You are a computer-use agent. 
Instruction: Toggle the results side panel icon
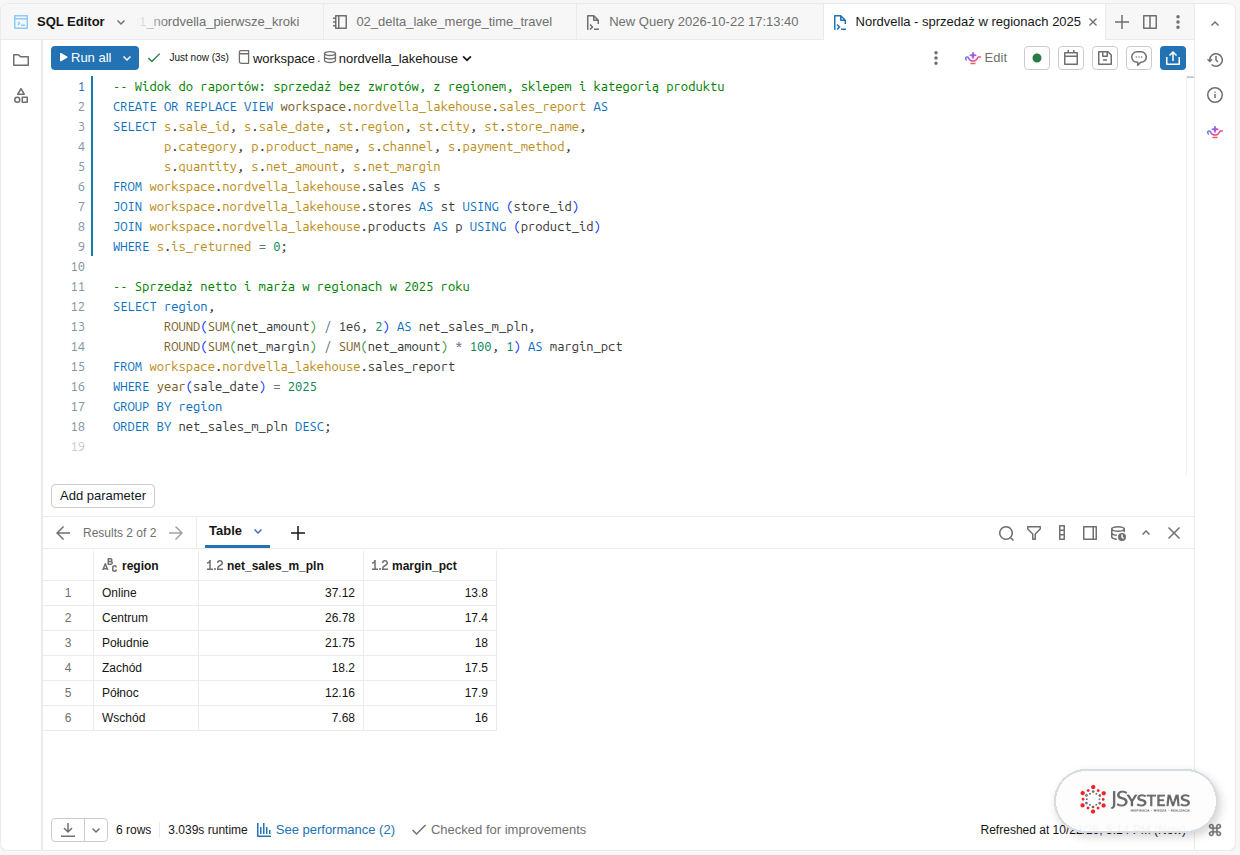click(x=1090, y=533)
